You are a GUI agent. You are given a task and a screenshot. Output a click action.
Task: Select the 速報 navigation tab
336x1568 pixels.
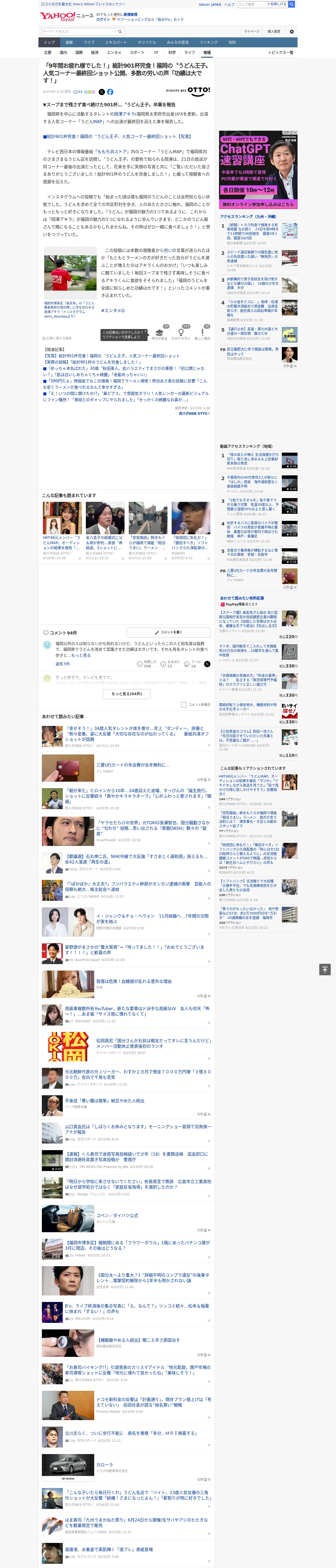69,43
